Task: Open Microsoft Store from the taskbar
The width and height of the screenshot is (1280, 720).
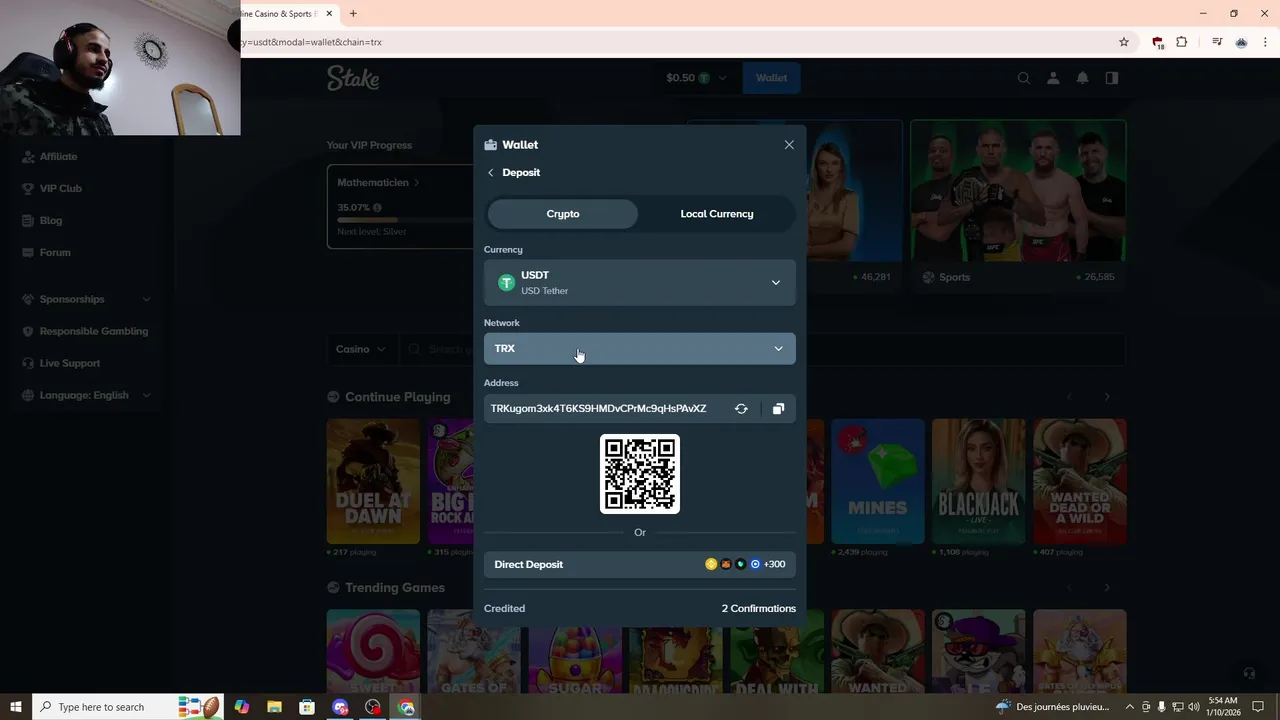Action: (x=307, y=707)
